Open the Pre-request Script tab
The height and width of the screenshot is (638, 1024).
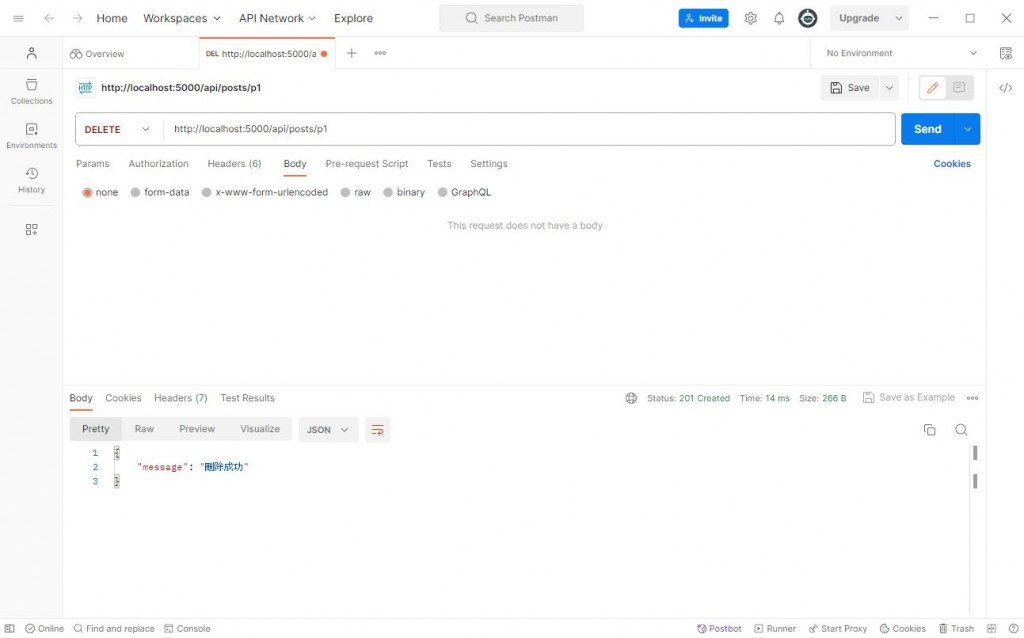point(366,163)
